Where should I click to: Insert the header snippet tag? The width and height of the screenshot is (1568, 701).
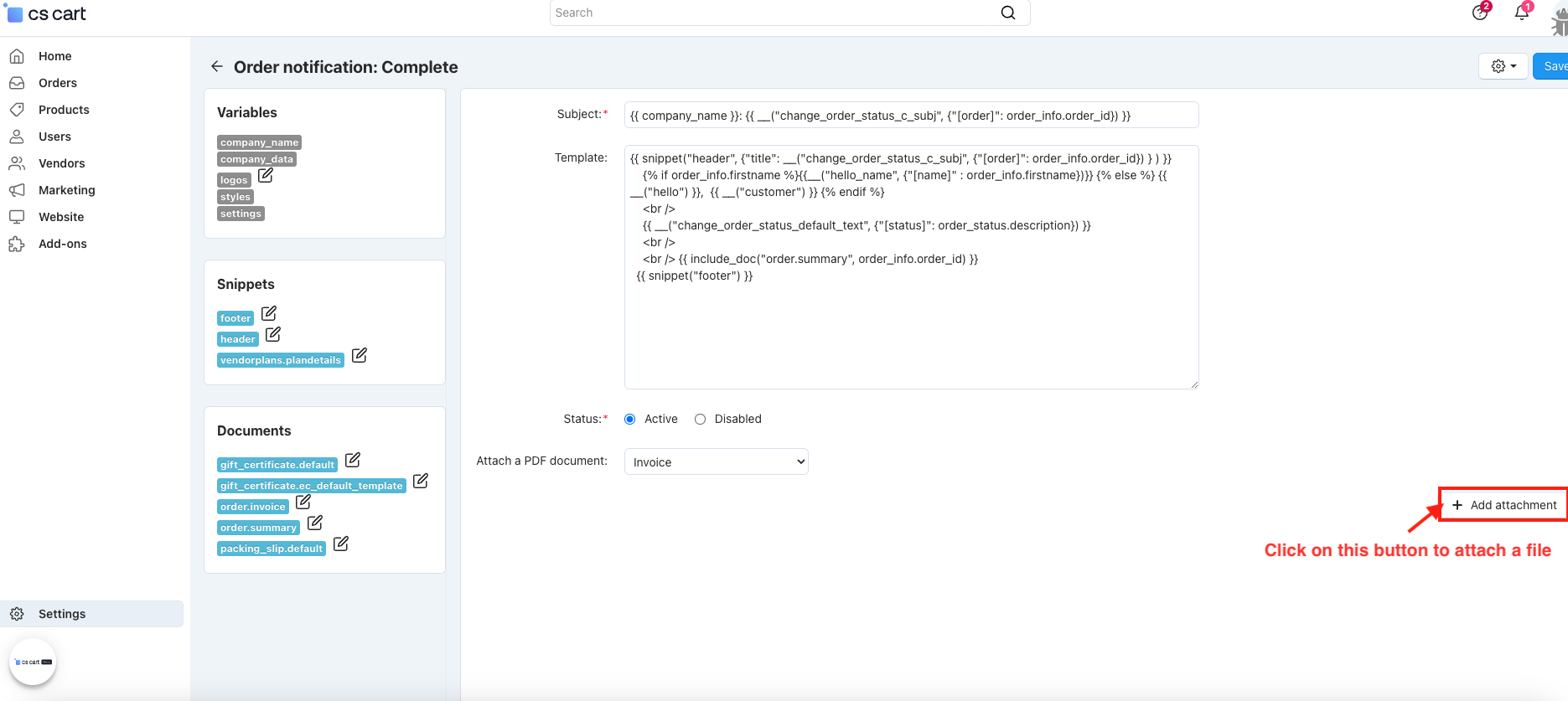click(238, 339)
